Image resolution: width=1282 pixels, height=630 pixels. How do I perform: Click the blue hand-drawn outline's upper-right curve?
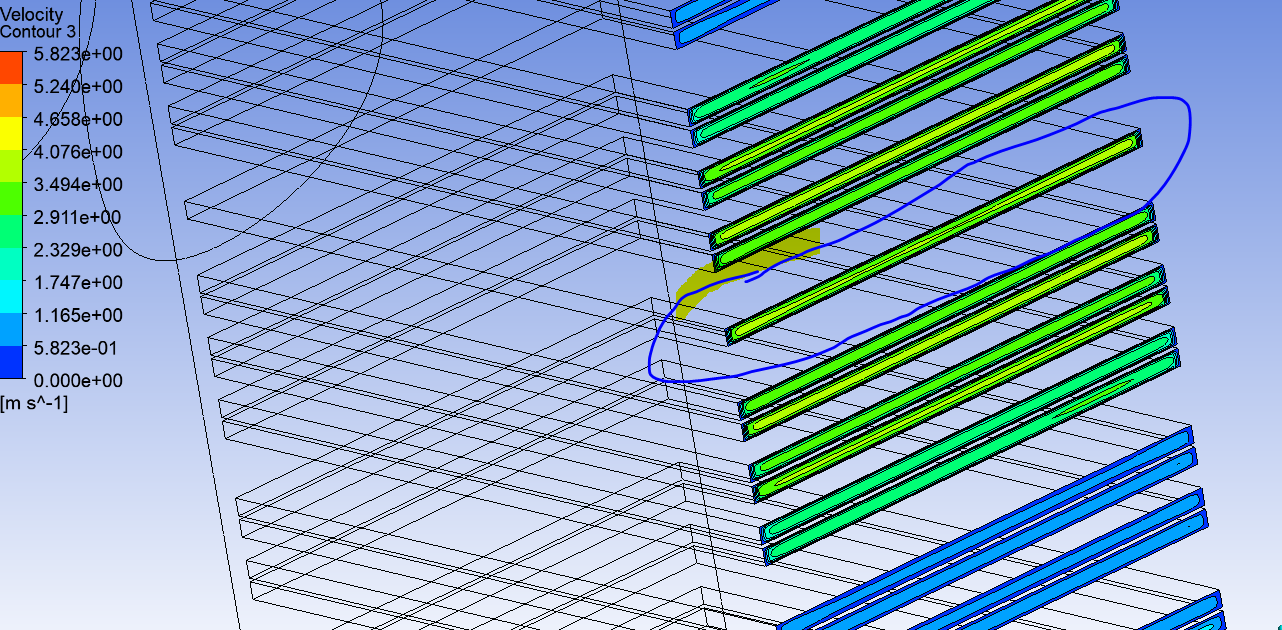(x=1185, y=120)
